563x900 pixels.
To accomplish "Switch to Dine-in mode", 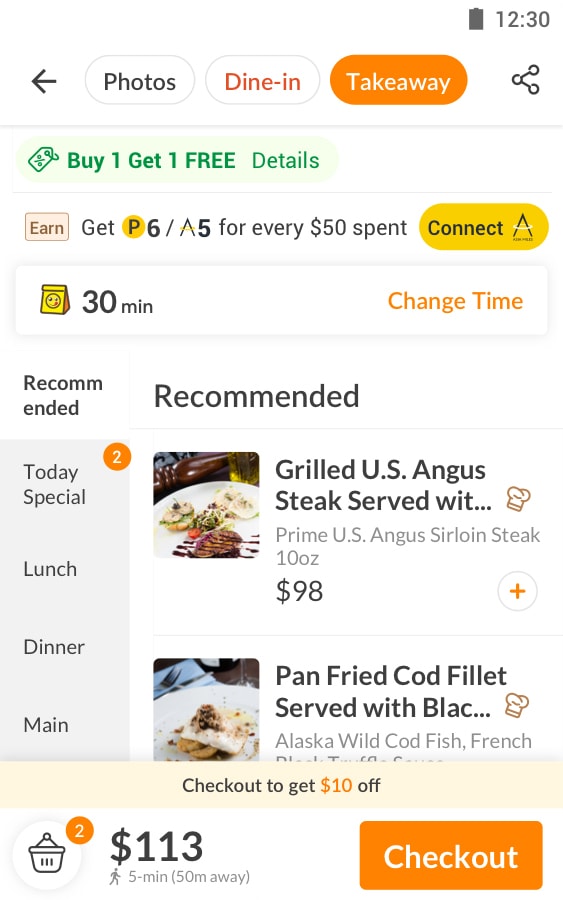I will [x=262, y=80].
